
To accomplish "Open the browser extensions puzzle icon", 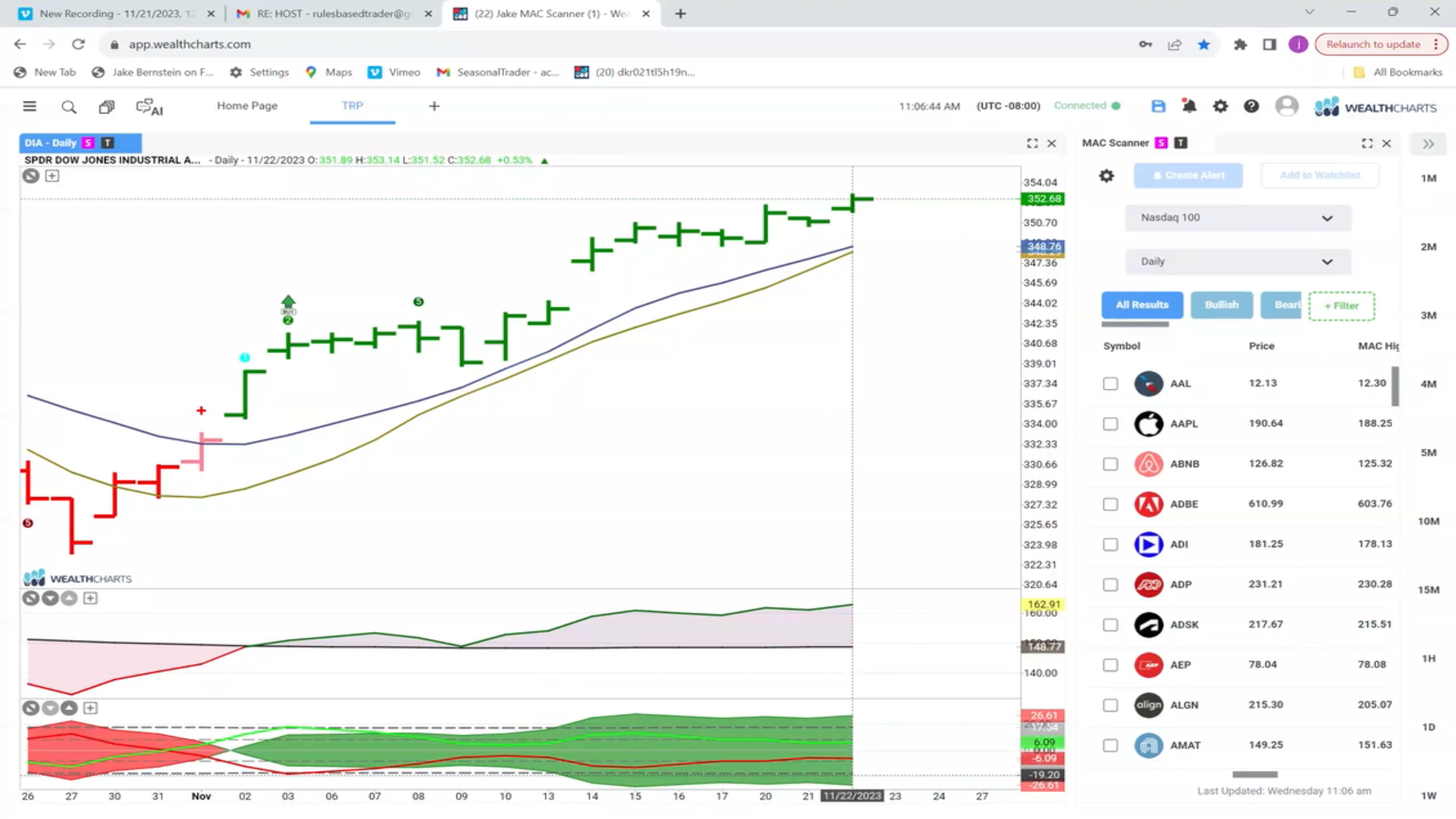I will tap(1240, 45).
